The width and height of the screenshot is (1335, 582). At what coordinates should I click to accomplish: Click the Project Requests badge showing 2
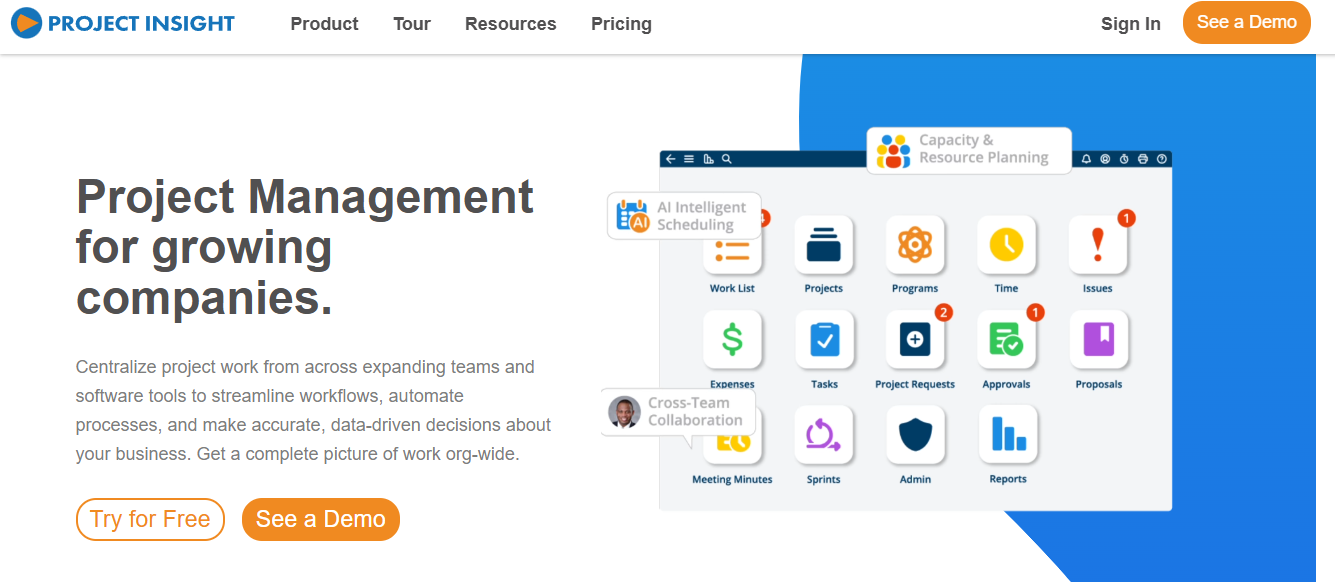point(943,313)
